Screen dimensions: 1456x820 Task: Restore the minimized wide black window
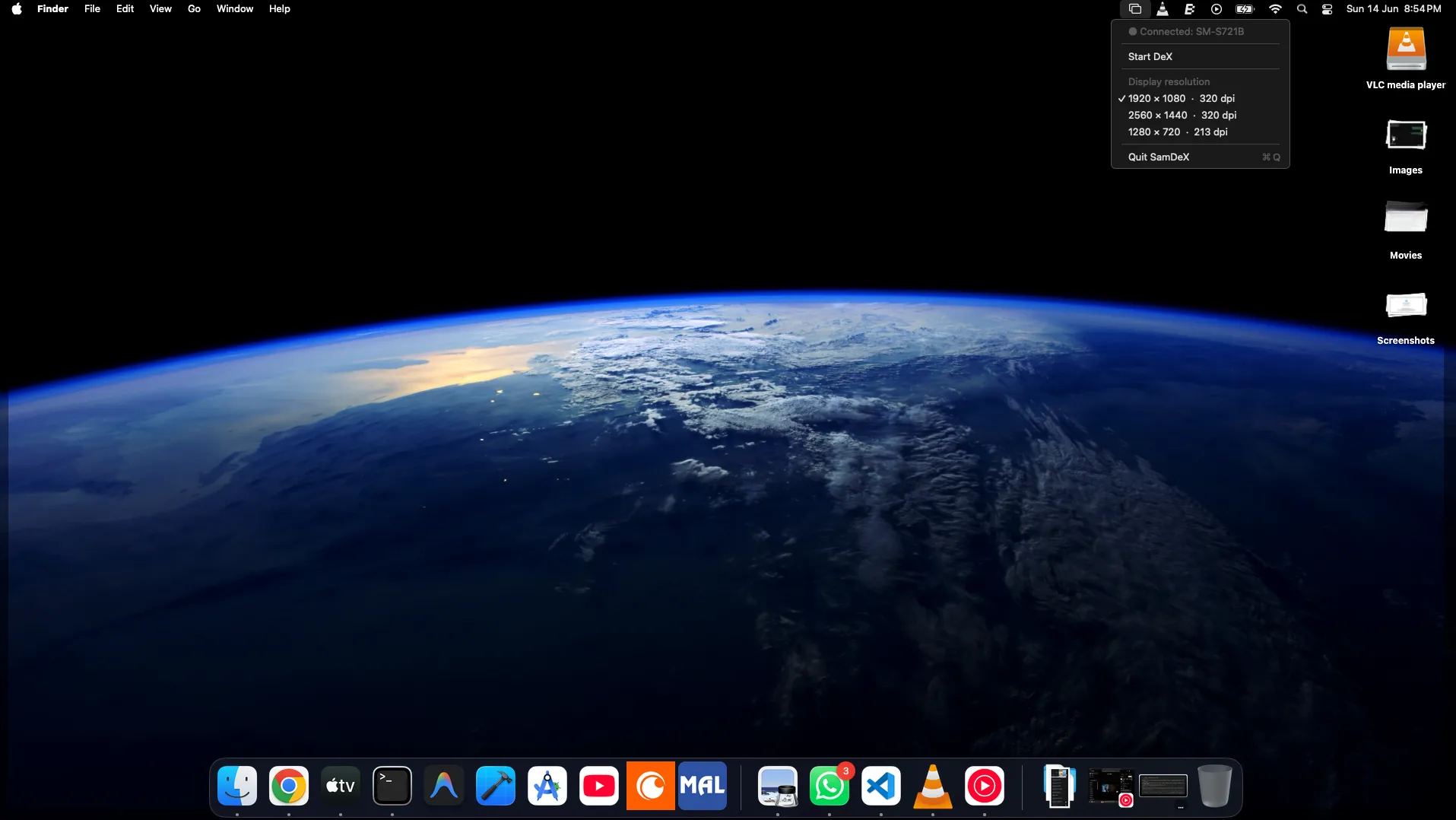pyautogui.click(x=1163, y=786)
